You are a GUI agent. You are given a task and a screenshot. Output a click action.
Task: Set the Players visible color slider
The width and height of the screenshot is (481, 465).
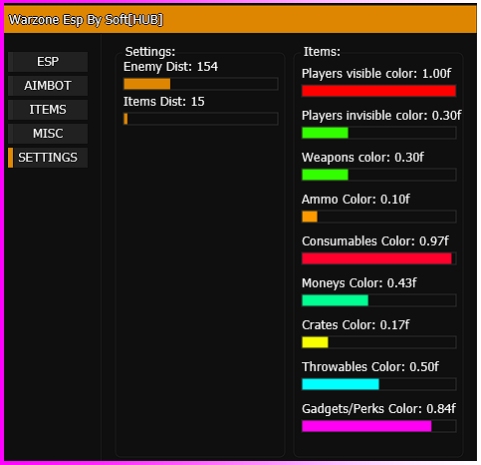click(x=379, y=91)
